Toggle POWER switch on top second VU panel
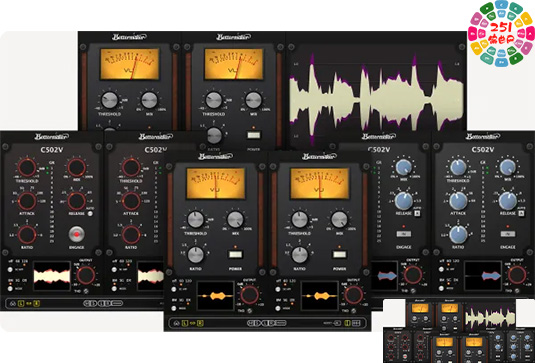The height and width of the screenshot is (363, 535). pos(254,135)
